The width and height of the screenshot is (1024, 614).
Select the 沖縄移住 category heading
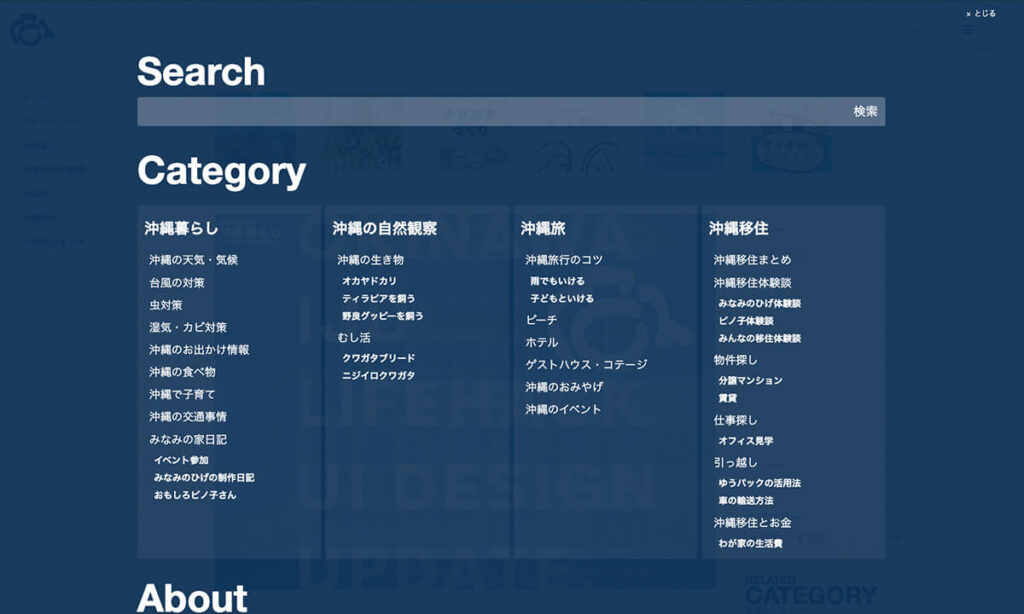pyautogui.click(x=738, y=229)
